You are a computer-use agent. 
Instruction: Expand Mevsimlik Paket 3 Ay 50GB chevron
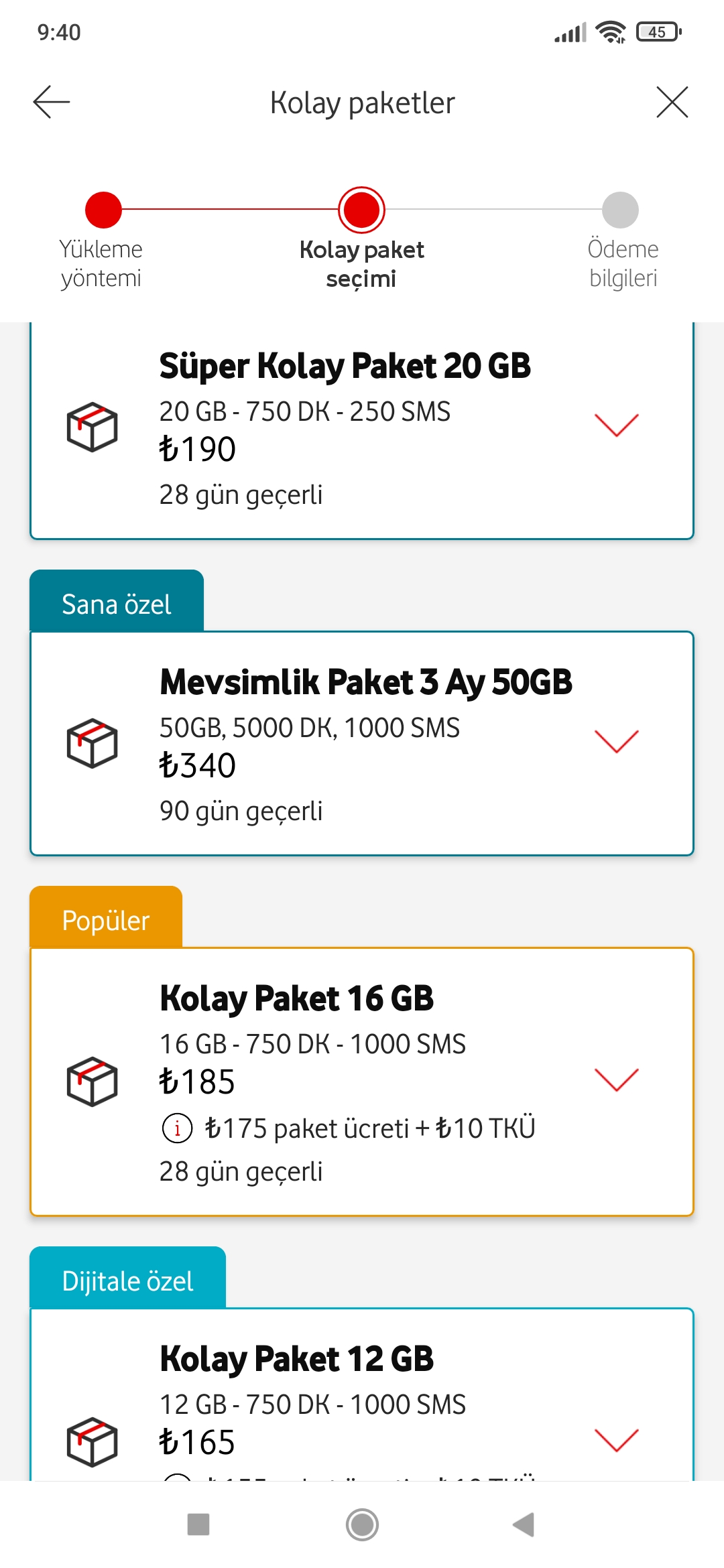pos(617,741)
